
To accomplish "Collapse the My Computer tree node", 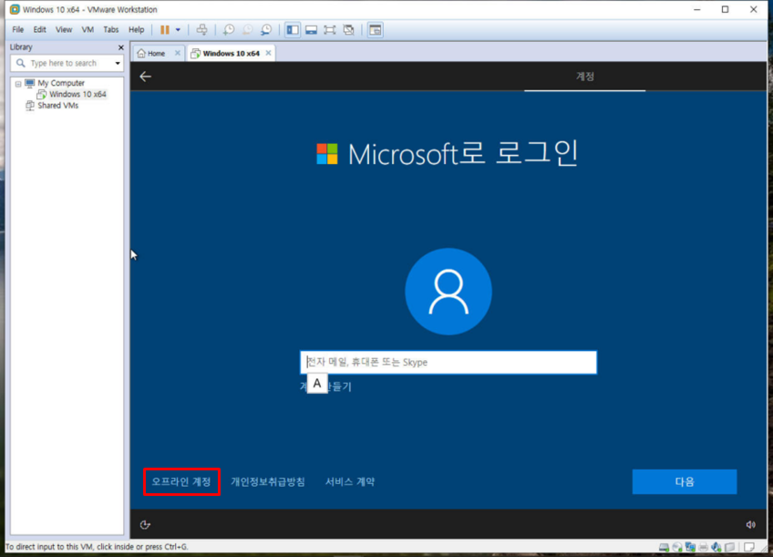I will [18, 84].
